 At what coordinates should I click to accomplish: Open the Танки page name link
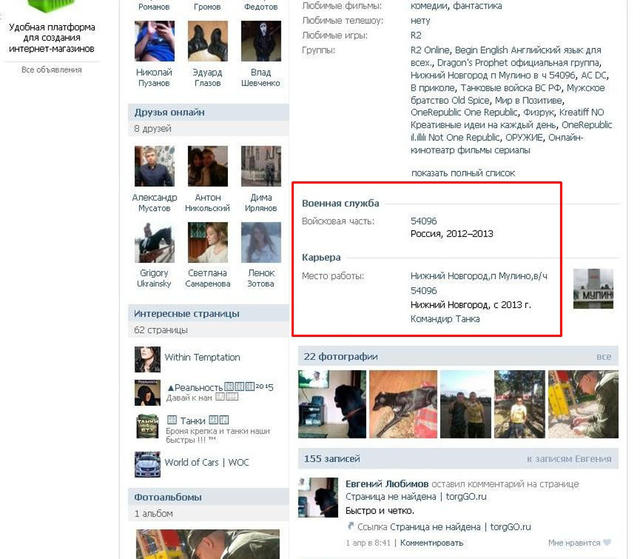192,420
